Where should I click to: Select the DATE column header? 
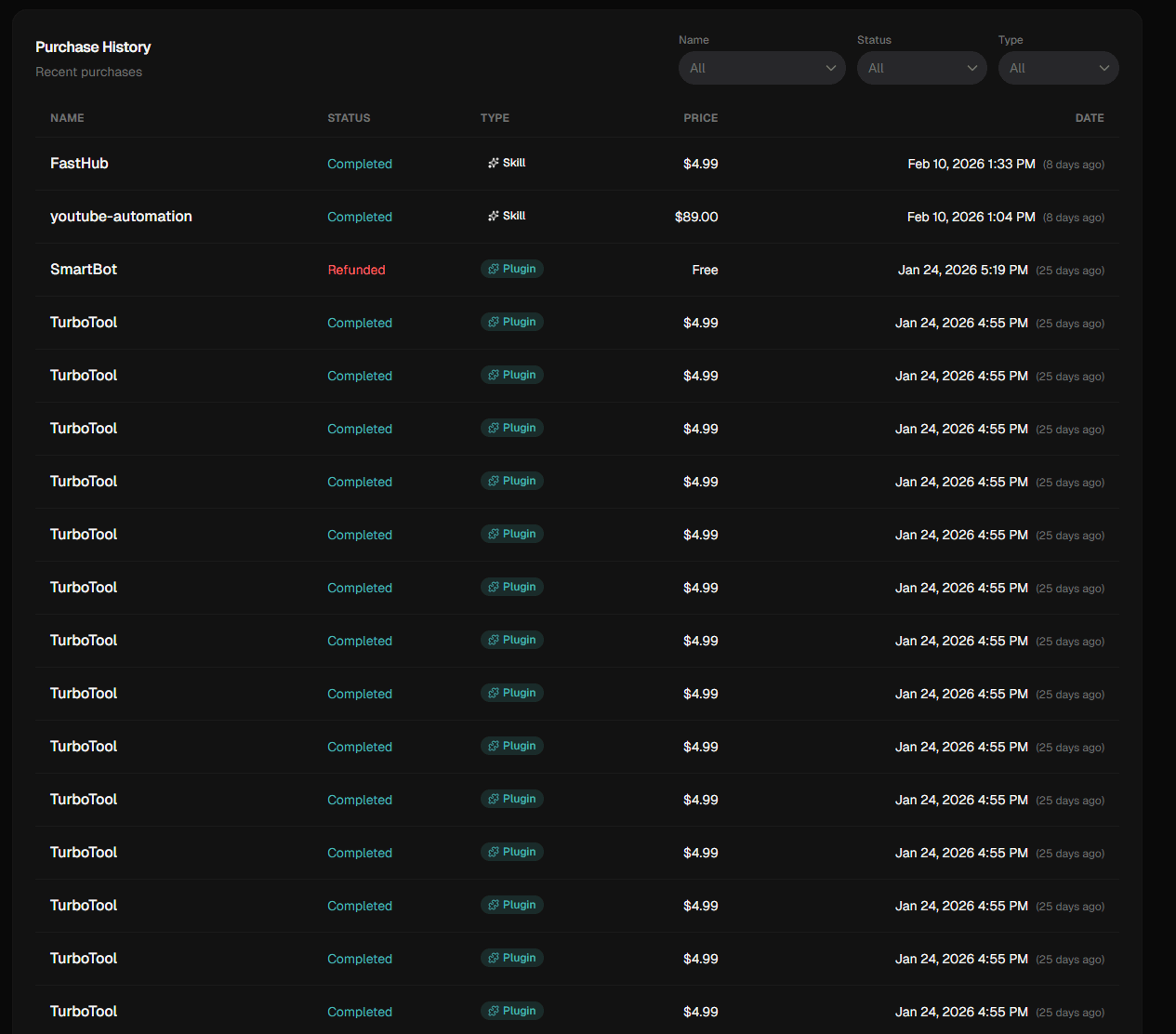pyautogui.click(x=1090, y=118)
